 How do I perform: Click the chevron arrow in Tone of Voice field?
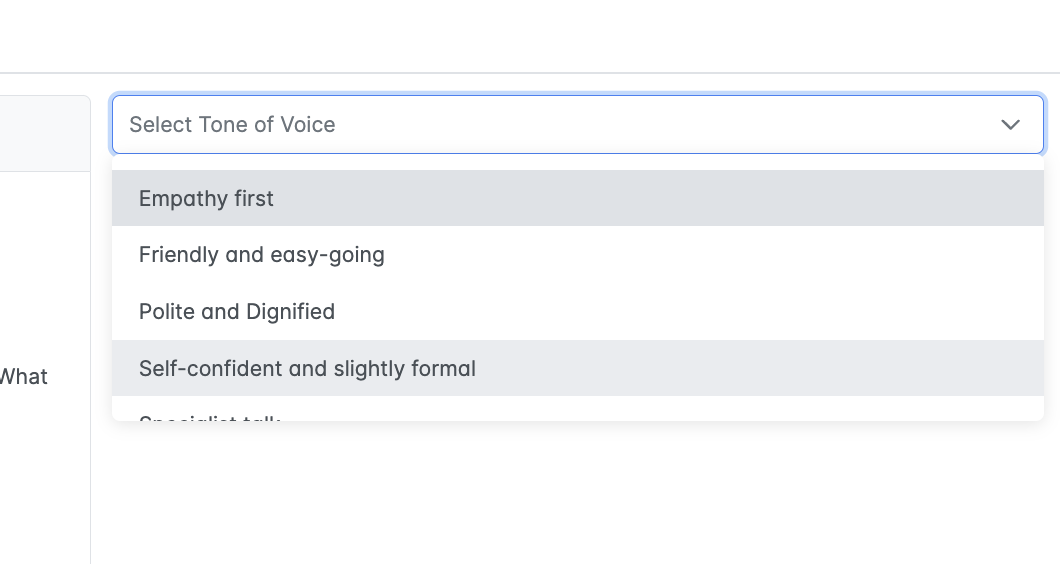tap(1010, 125)
